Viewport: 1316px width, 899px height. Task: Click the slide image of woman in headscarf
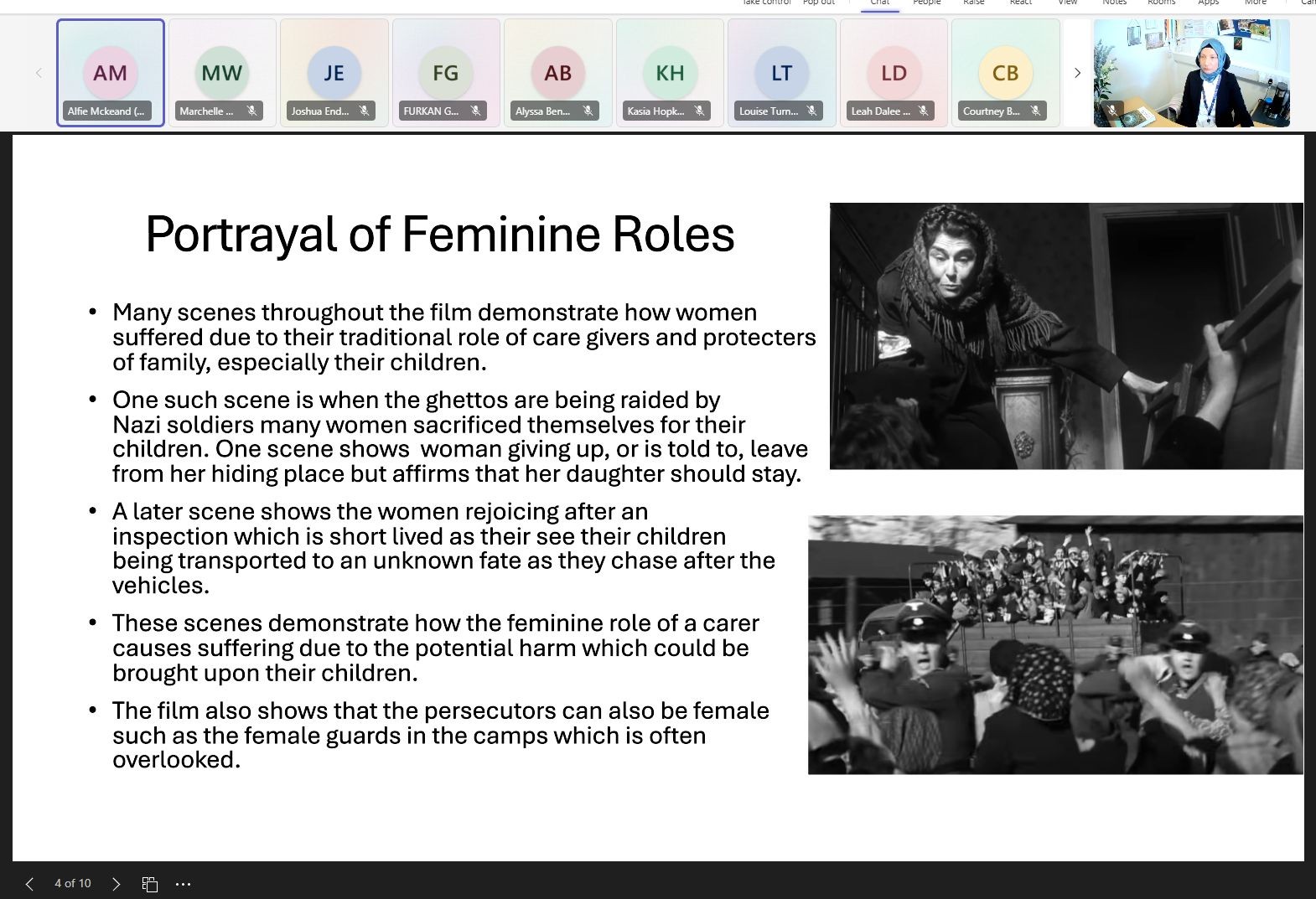point(1066,336)
